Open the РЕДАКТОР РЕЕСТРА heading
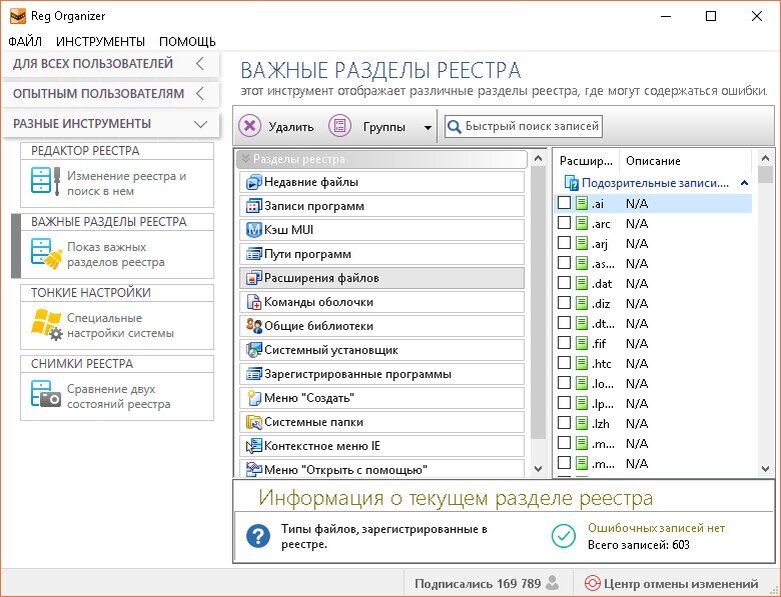 click(85, 151)
